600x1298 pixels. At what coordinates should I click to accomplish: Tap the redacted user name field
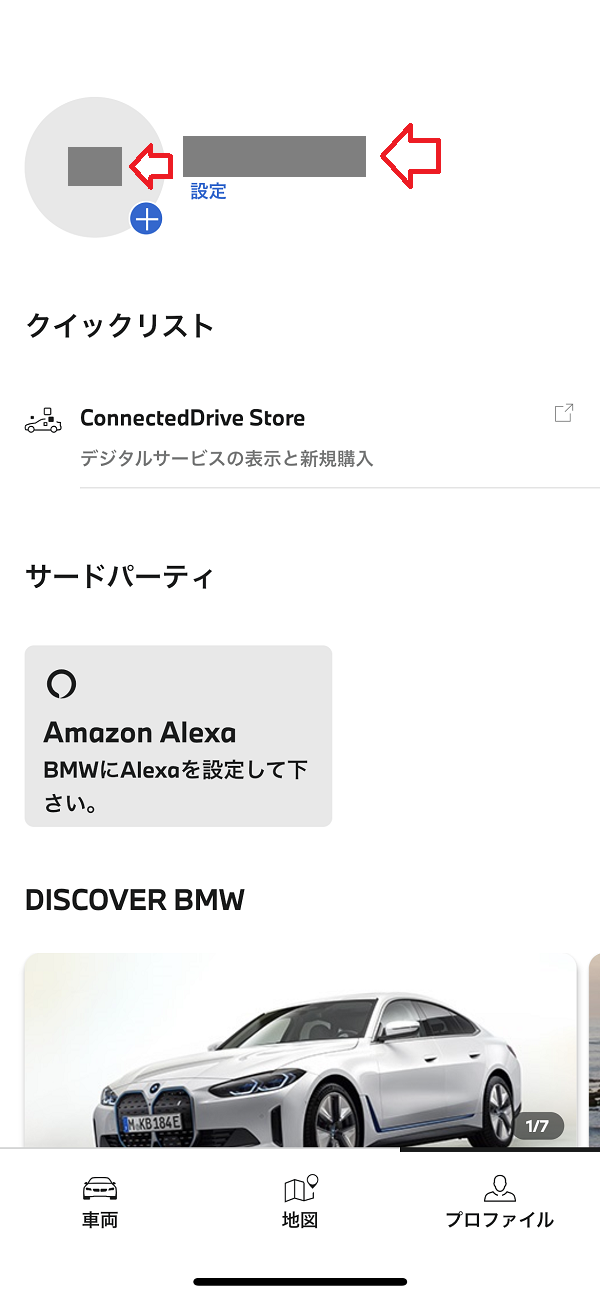pyautogui.click(x=274, y=157)
